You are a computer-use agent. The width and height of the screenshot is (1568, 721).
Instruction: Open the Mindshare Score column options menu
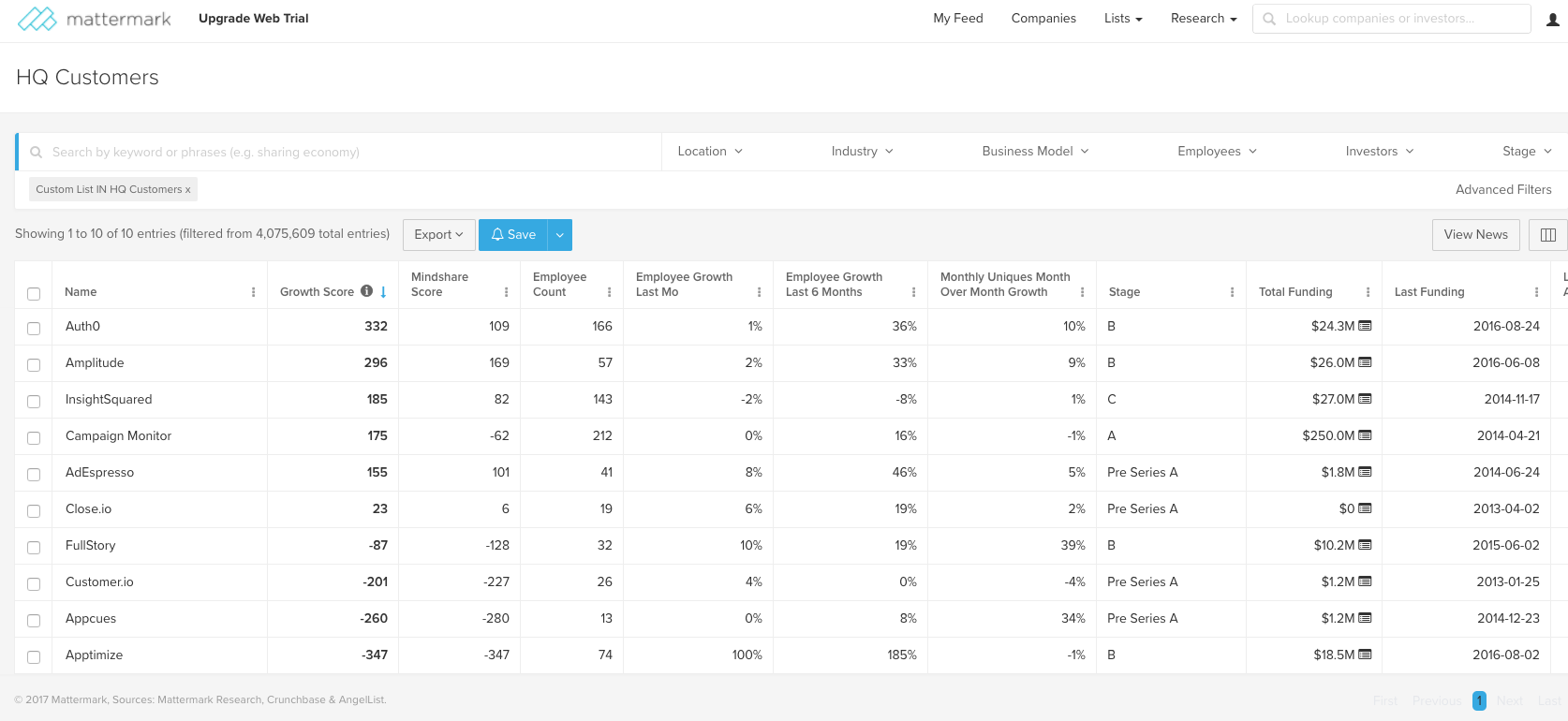pos(506,292)
